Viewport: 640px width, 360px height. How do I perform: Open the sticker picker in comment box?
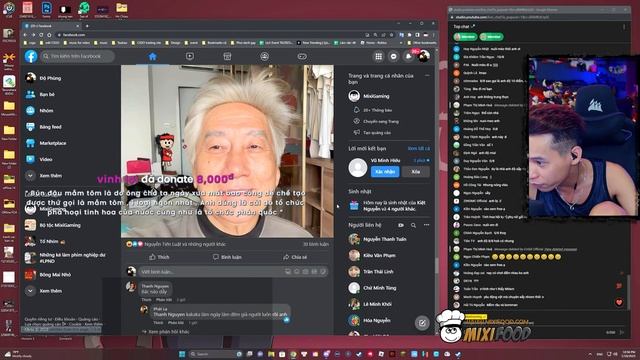coord(323,271)
